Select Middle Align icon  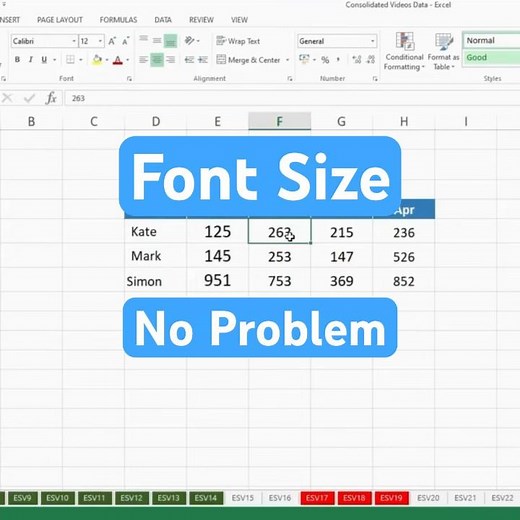tap(157, 41)
